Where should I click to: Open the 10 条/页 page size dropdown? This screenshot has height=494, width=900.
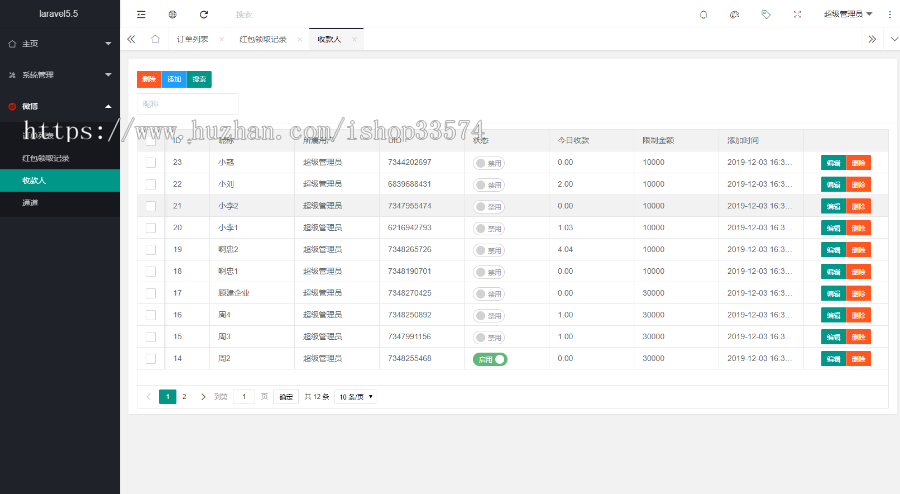click(x=355, y=396)
